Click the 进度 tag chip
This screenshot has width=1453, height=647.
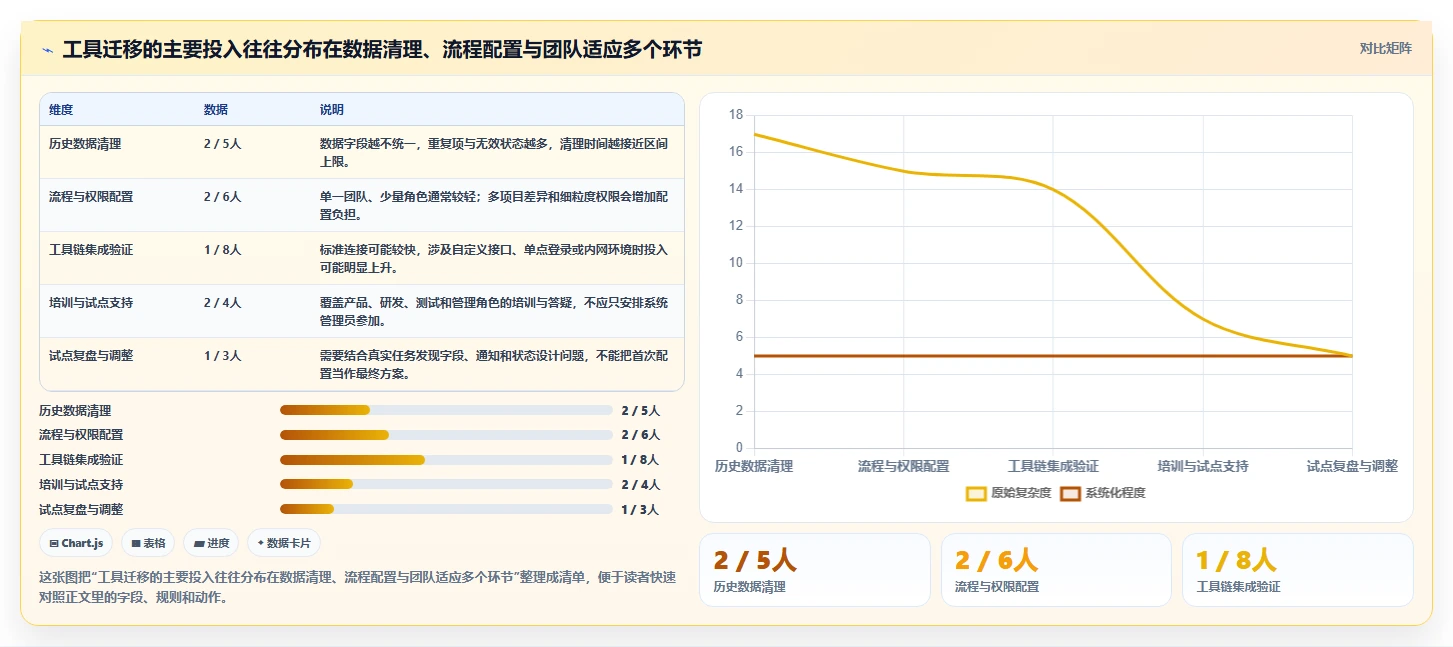pos(211,543)
